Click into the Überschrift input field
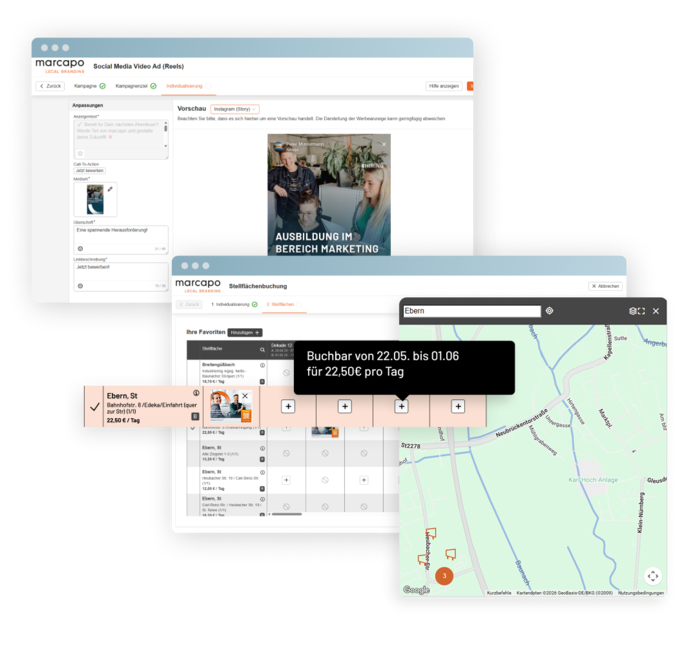This screenshot has width=682, height=649. [120, 240]
